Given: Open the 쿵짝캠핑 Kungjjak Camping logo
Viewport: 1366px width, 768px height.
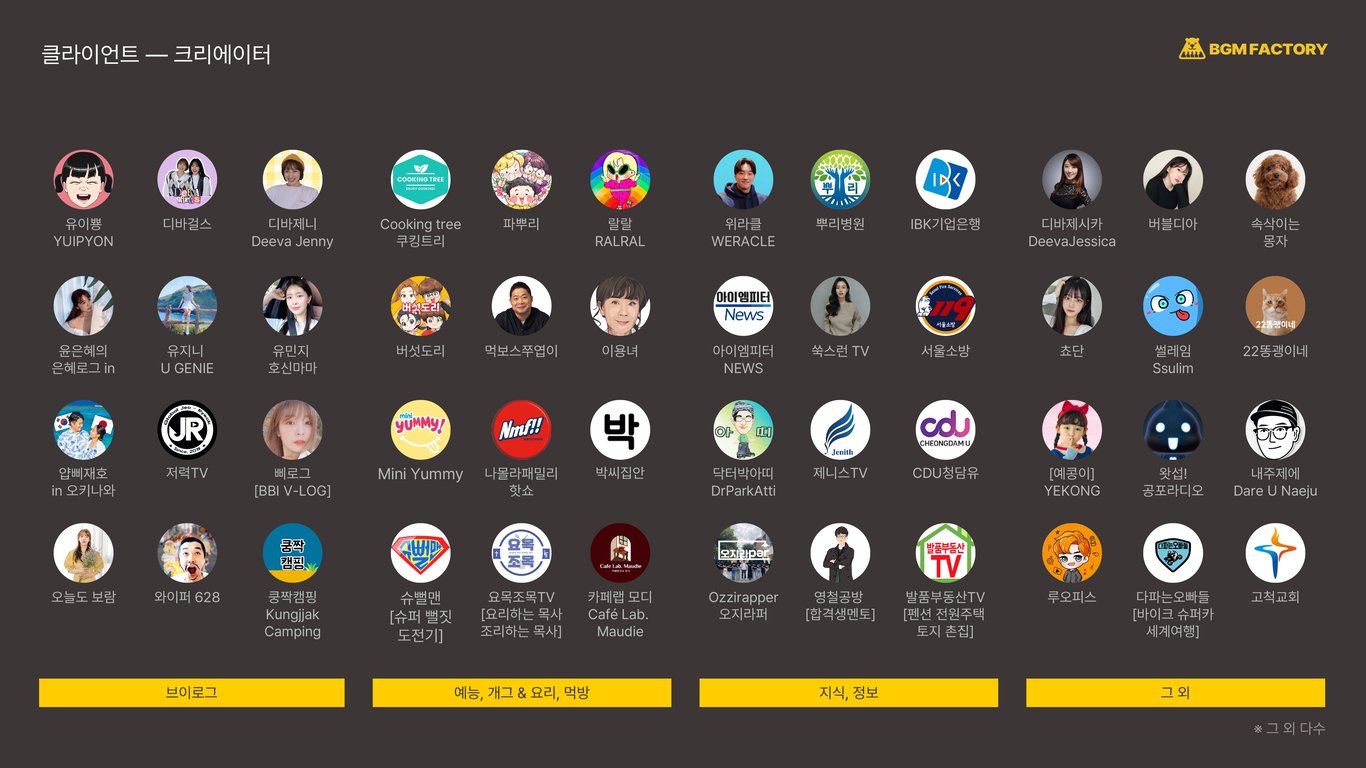Looking at the screenshot, I should coord(292,553).
